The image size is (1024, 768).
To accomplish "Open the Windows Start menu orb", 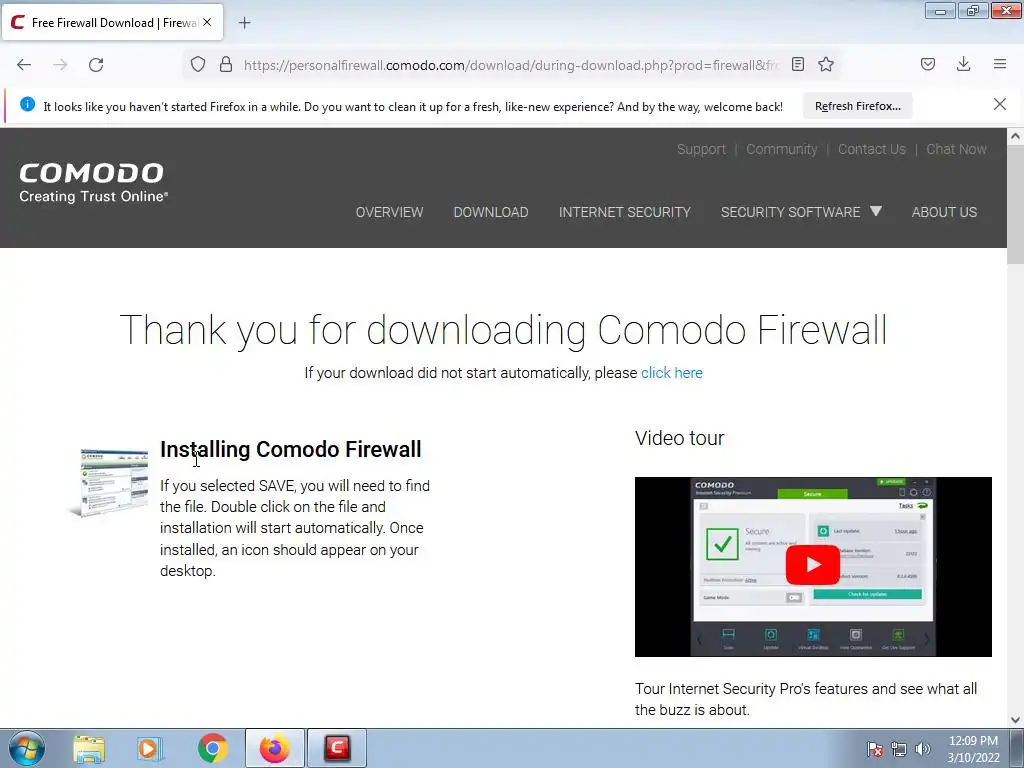I will [27, 748].
